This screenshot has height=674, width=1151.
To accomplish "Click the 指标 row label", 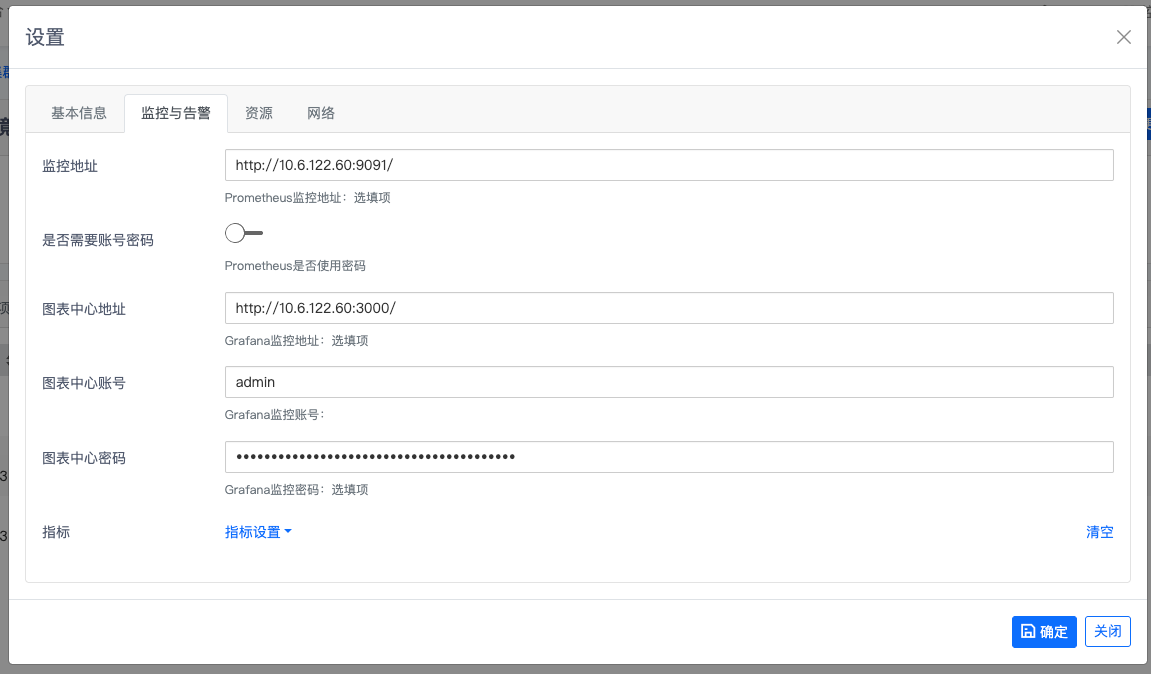I will coord(56,532).
